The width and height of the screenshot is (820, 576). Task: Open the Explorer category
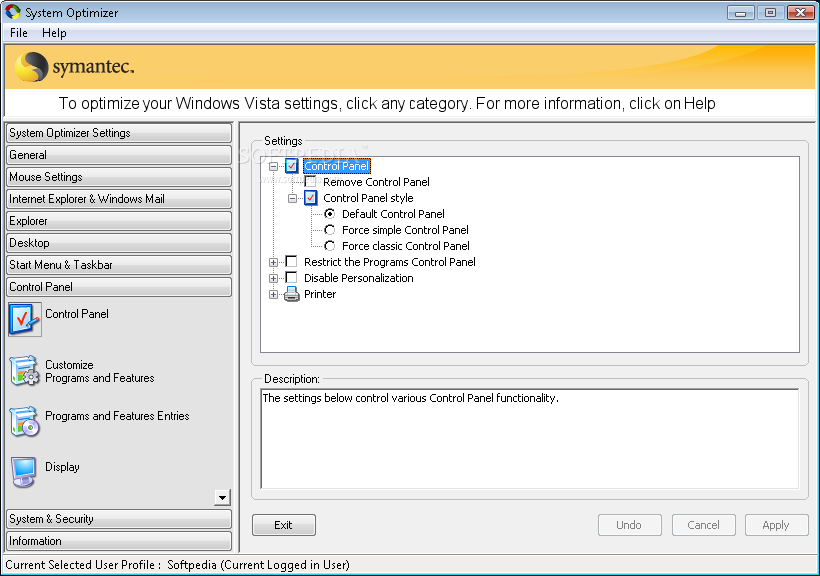pos(119,221)
